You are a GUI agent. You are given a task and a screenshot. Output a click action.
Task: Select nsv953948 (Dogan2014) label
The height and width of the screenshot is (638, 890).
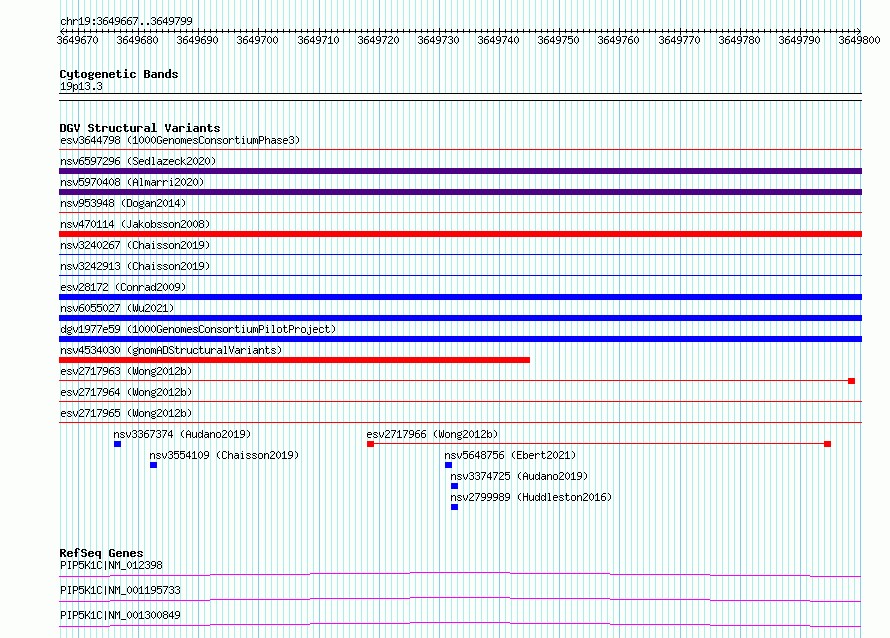point(123,203)
